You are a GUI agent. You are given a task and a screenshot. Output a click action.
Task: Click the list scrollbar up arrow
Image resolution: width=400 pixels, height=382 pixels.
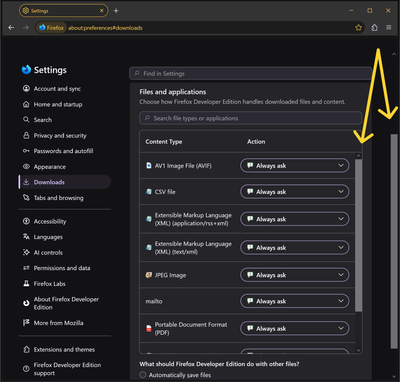coord(358,156)
